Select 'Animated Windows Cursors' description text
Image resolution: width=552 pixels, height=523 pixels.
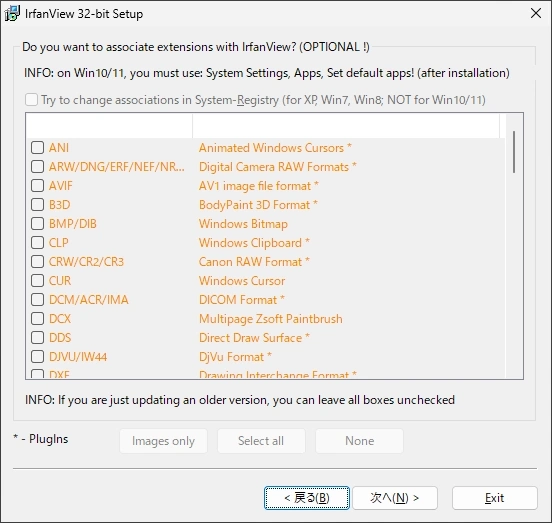click(275, 148)
